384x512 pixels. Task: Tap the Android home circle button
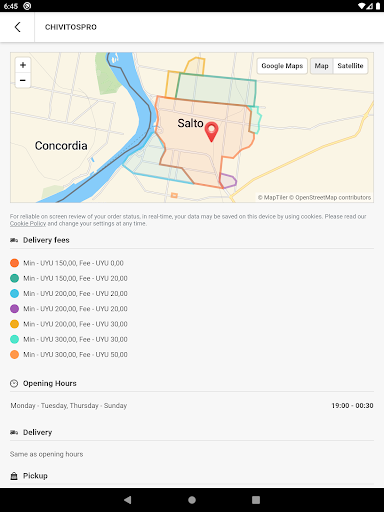(x=192, y=500)
